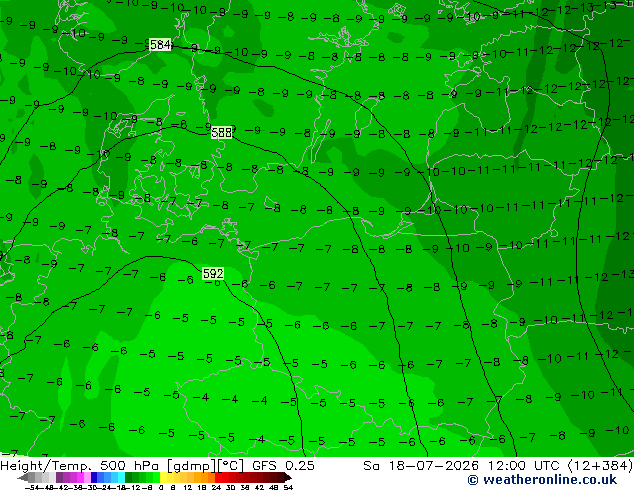634x490 pixels.
Task: Select the orange swatch in the legend
Action: 204,477
